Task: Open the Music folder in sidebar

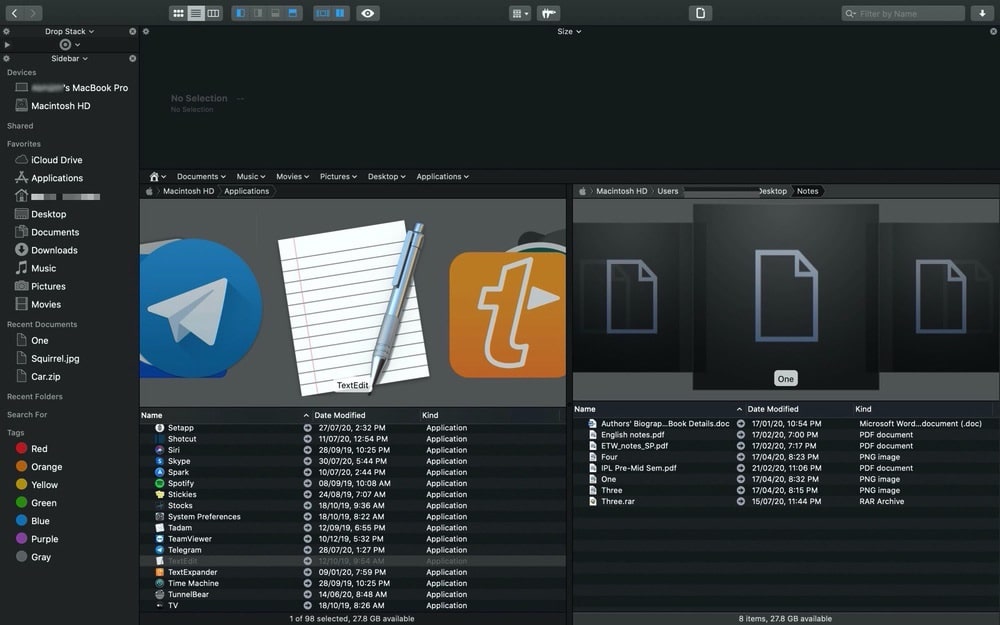Action: [43, 268]
